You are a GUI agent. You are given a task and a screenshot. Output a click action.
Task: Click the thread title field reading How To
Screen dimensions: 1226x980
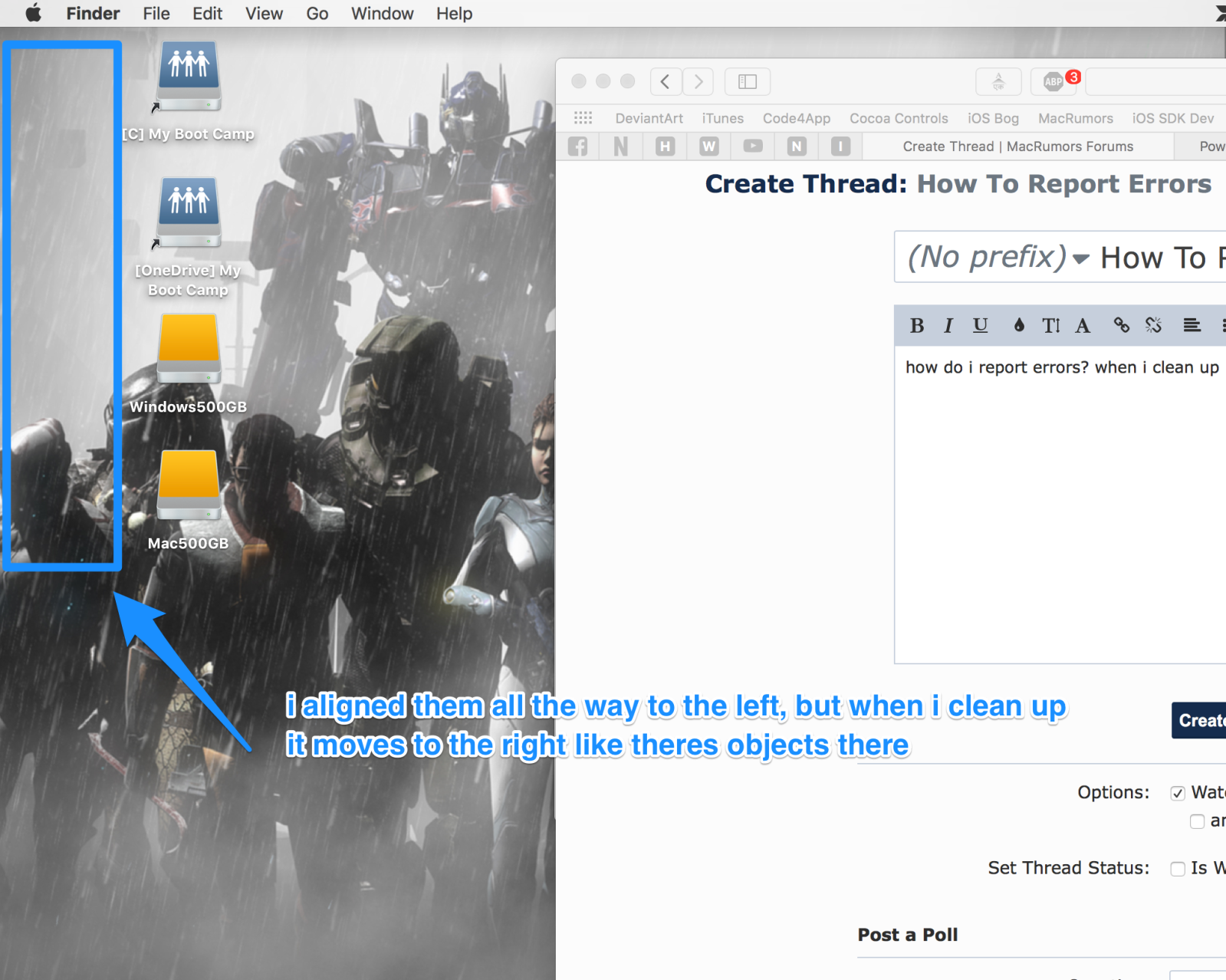tap(1162, 258)
